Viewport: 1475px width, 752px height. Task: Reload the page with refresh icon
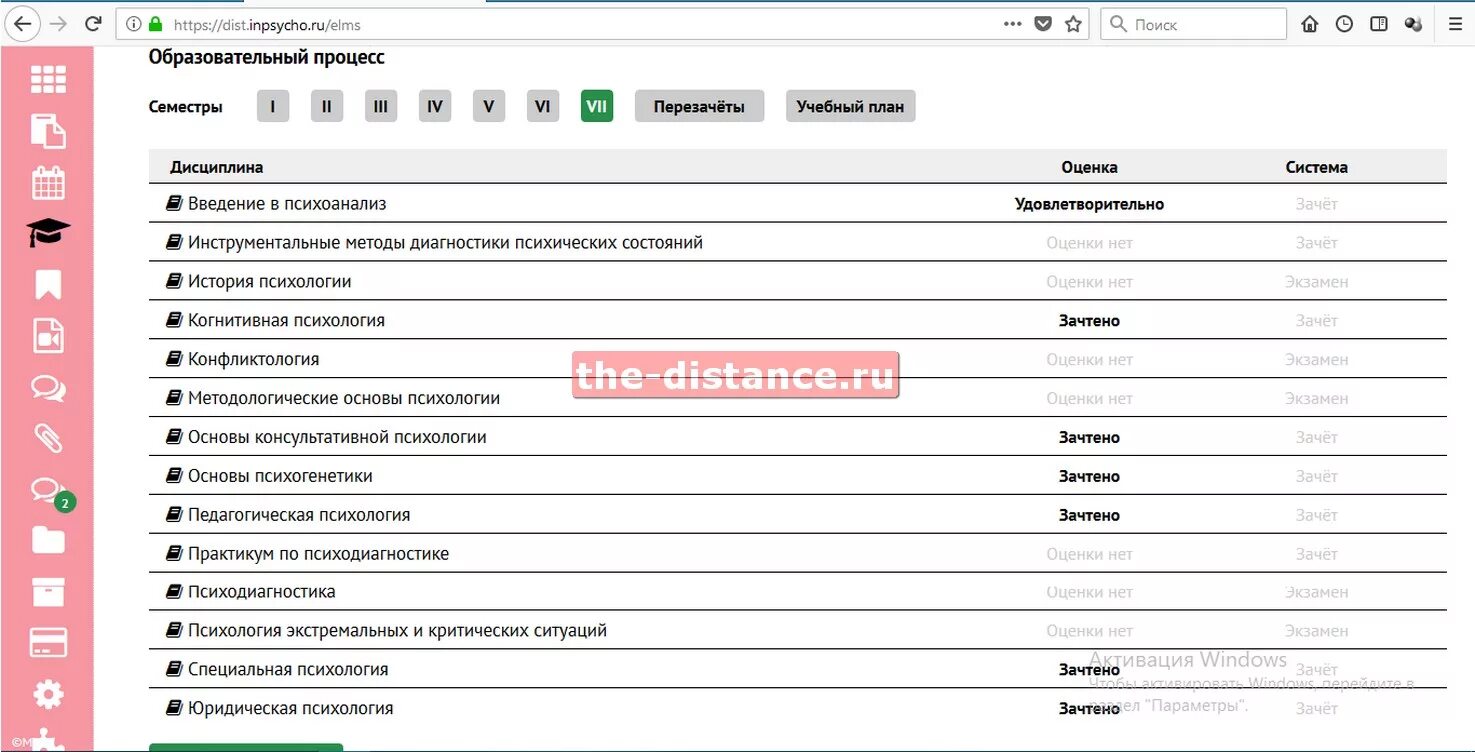click(x=93, y=24)
